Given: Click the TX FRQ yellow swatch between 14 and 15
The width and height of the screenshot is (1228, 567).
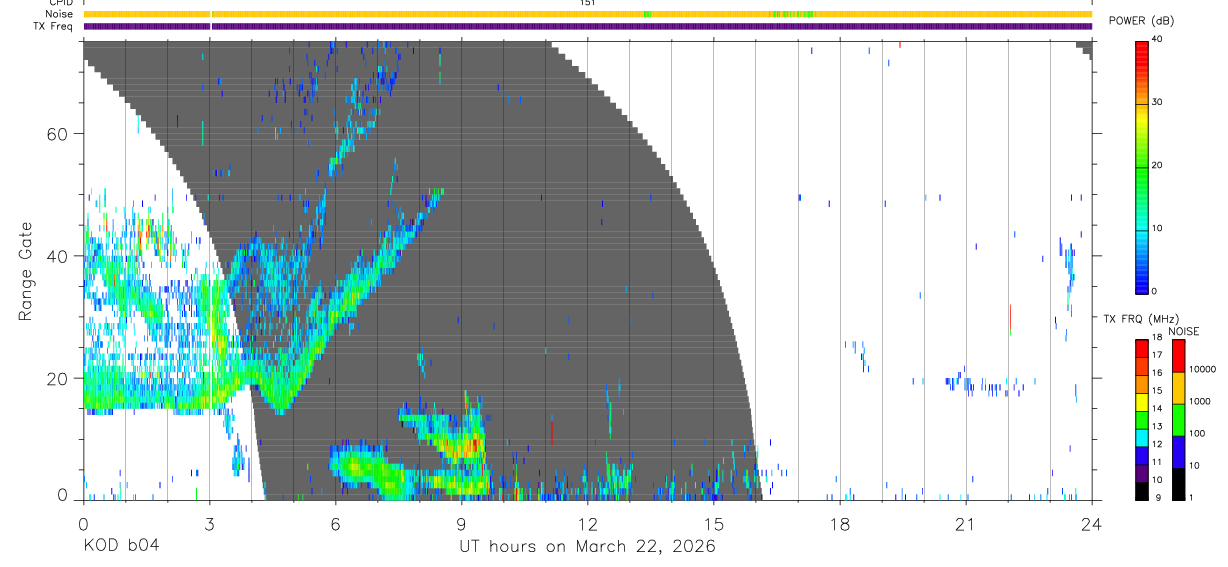Looking at the screenshot, I should [1142, 401].
